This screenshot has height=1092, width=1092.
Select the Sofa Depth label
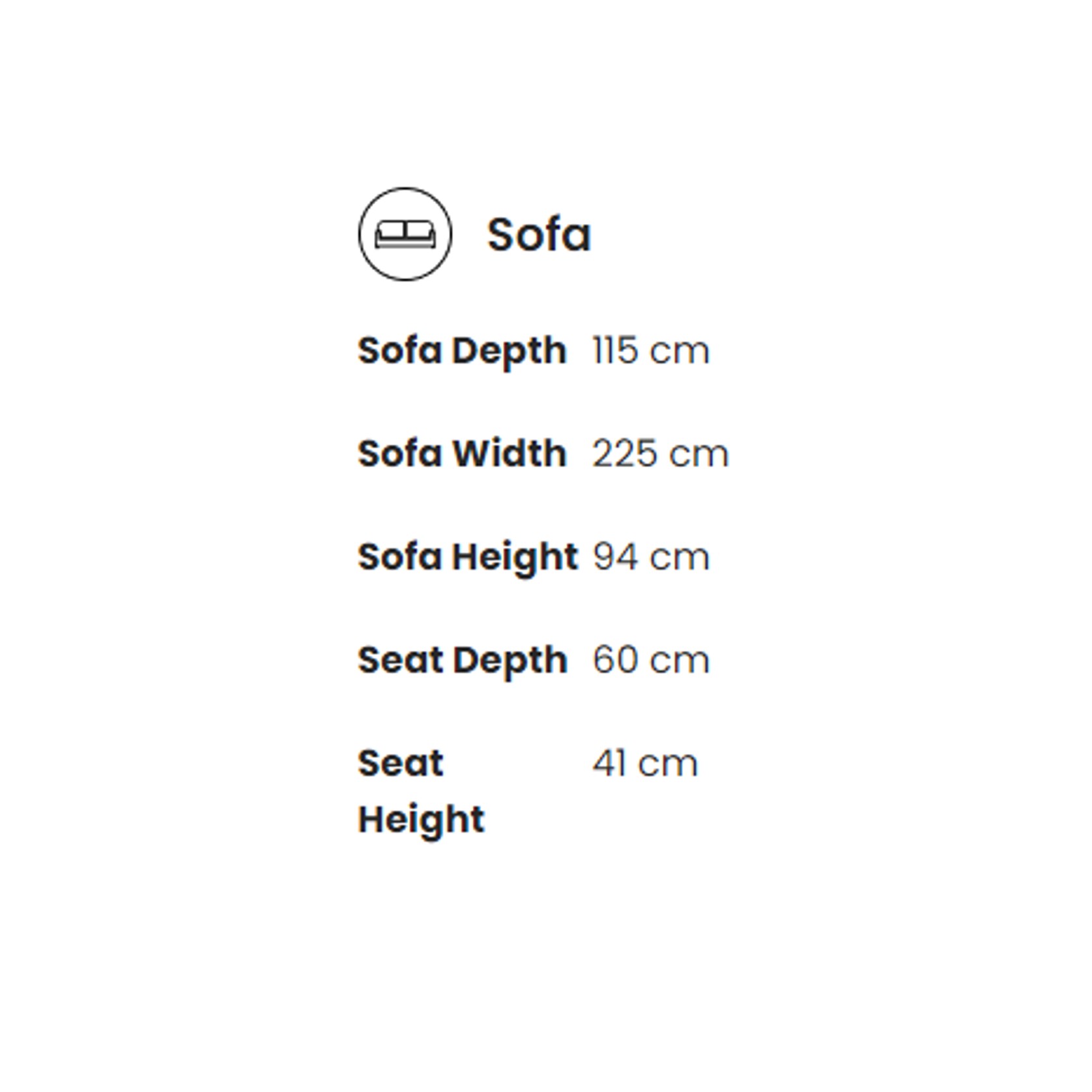(462, 352)
